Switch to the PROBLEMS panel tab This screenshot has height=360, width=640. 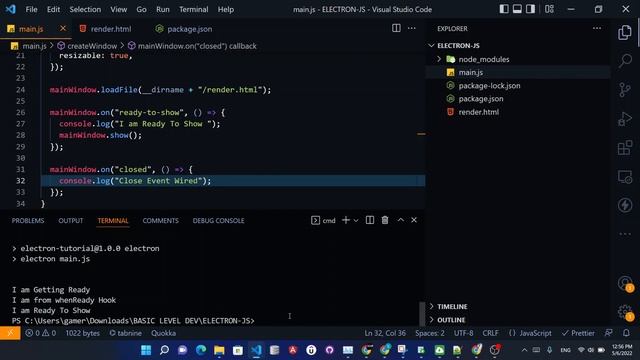28,220
